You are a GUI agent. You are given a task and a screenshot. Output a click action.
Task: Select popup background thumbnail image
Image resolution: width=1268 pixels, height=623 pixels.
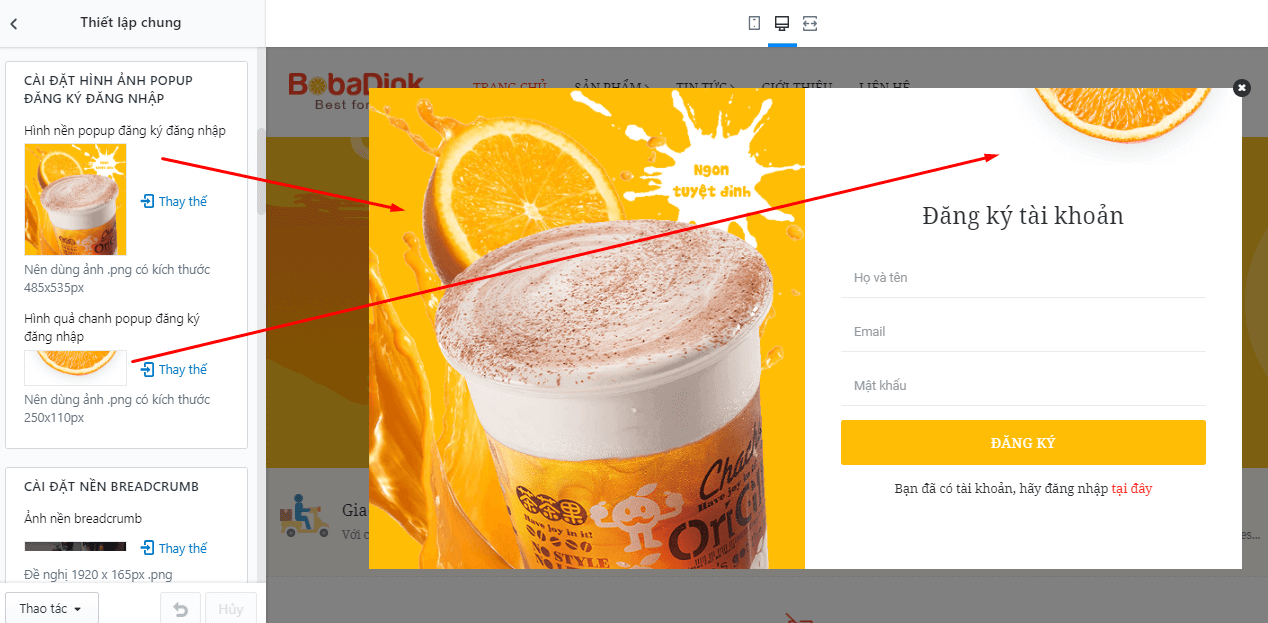tap(76, 199)
